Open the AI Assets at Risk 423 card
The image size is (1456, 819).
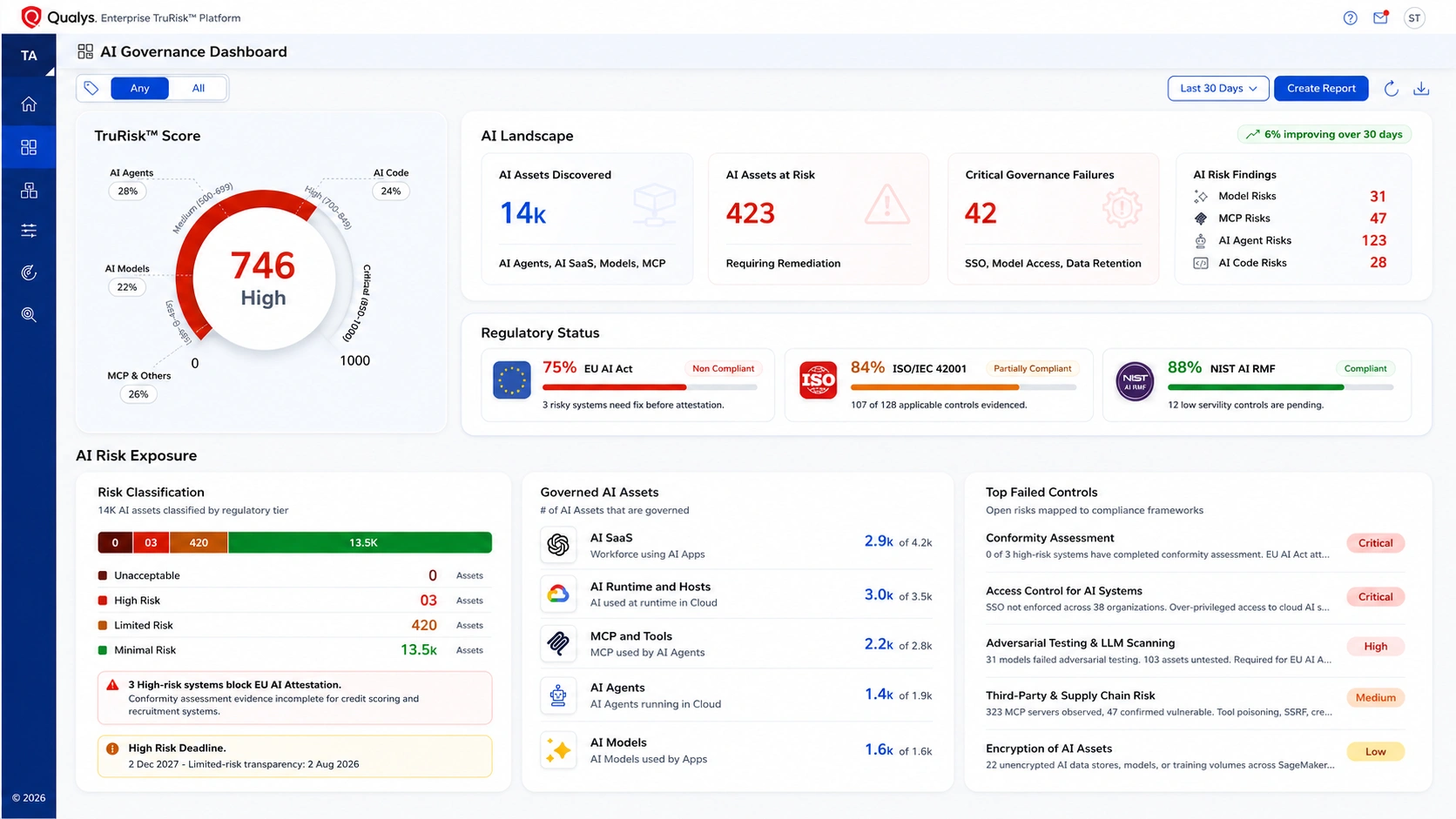819,218
